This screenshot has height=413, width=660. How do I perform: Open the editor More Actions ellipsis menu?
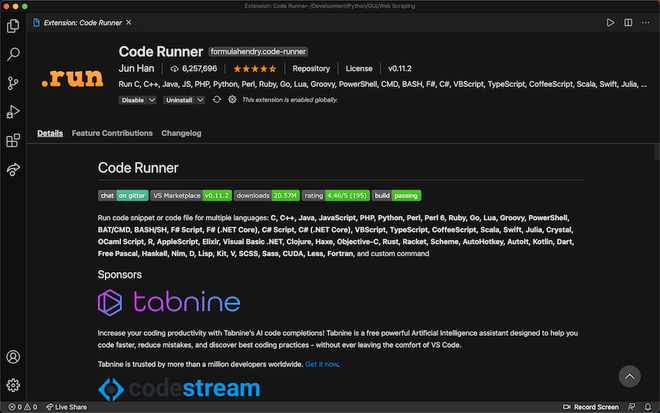point(645,23)
